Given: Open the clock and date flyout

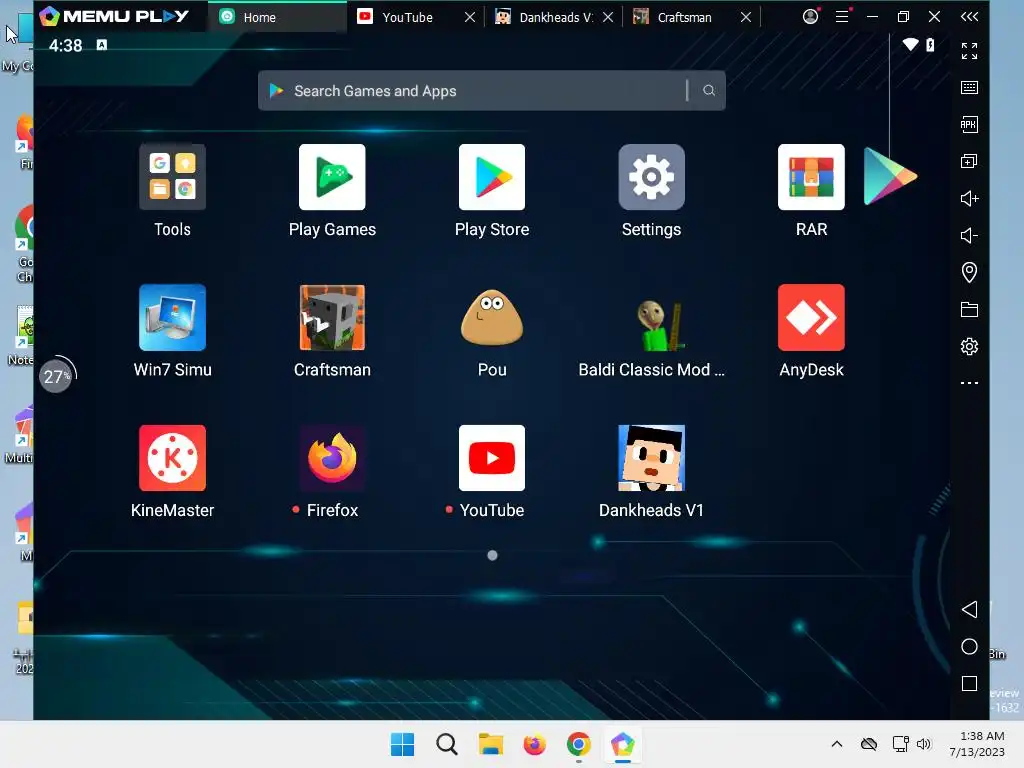Looking at the screenshot, I should coord(977,744).
